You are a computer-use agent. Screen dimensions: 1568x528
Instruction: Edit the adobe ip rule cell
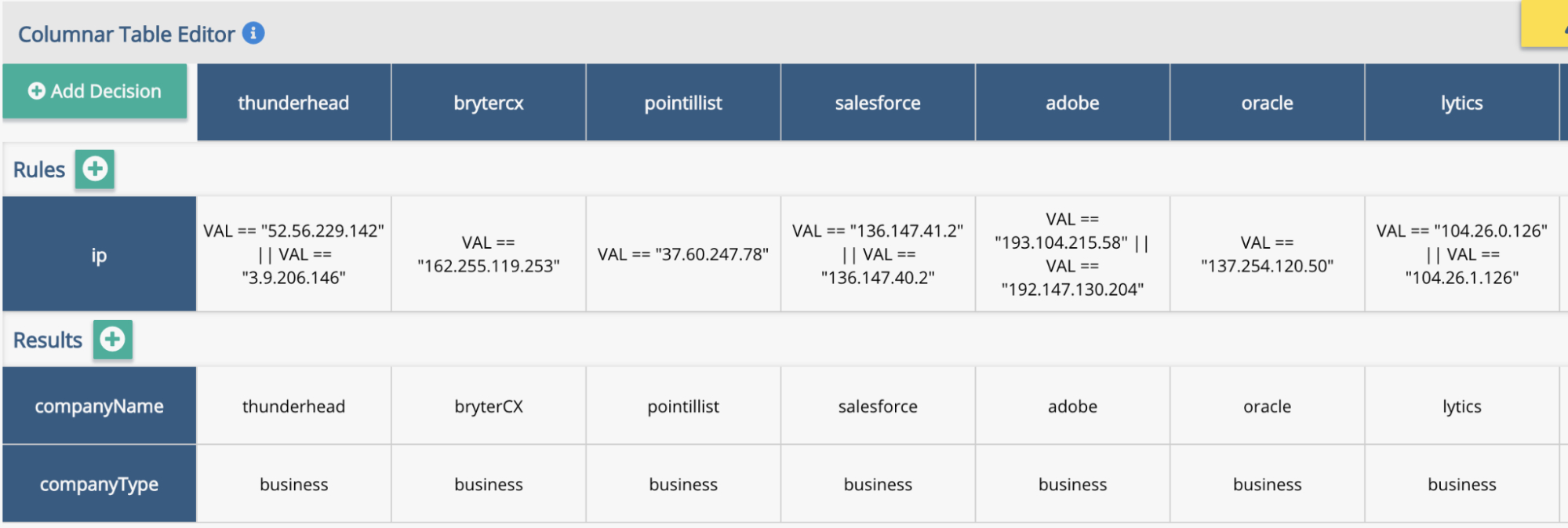(1071, 253)
